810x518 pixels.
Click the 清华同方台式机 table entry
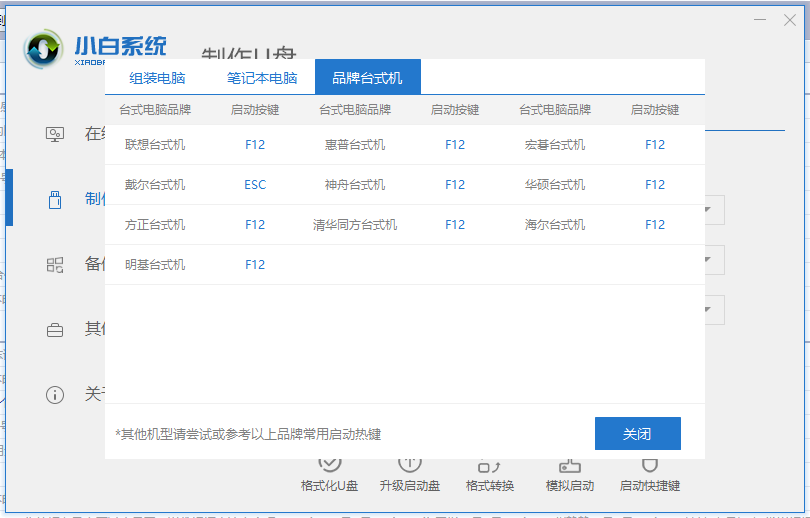click(x=355, y=225)
